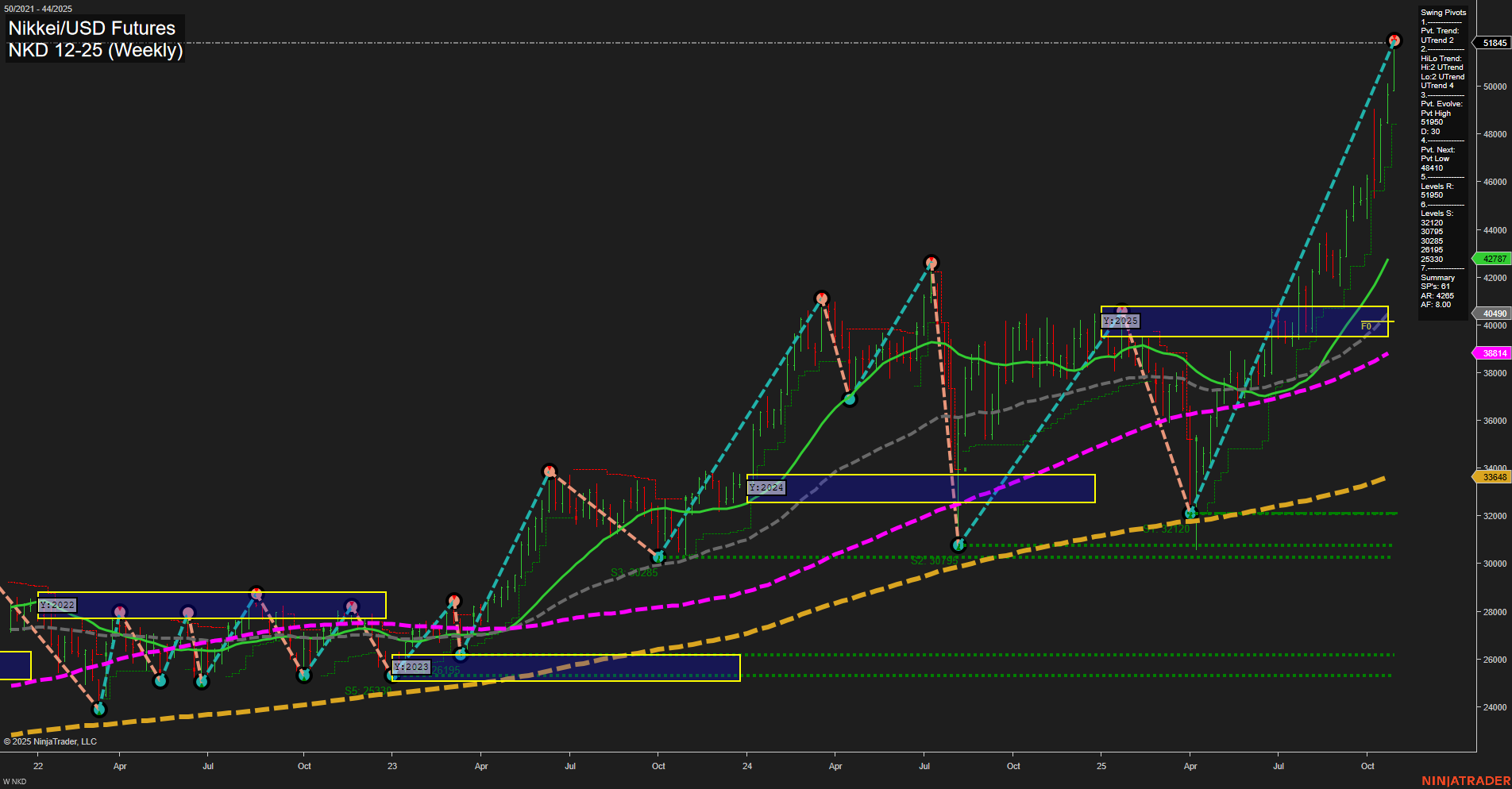The height and width of the screenshot is (789, 1512).
Task: Click the F0 label inside the Y:2025 box
Action: (1365, 325)
